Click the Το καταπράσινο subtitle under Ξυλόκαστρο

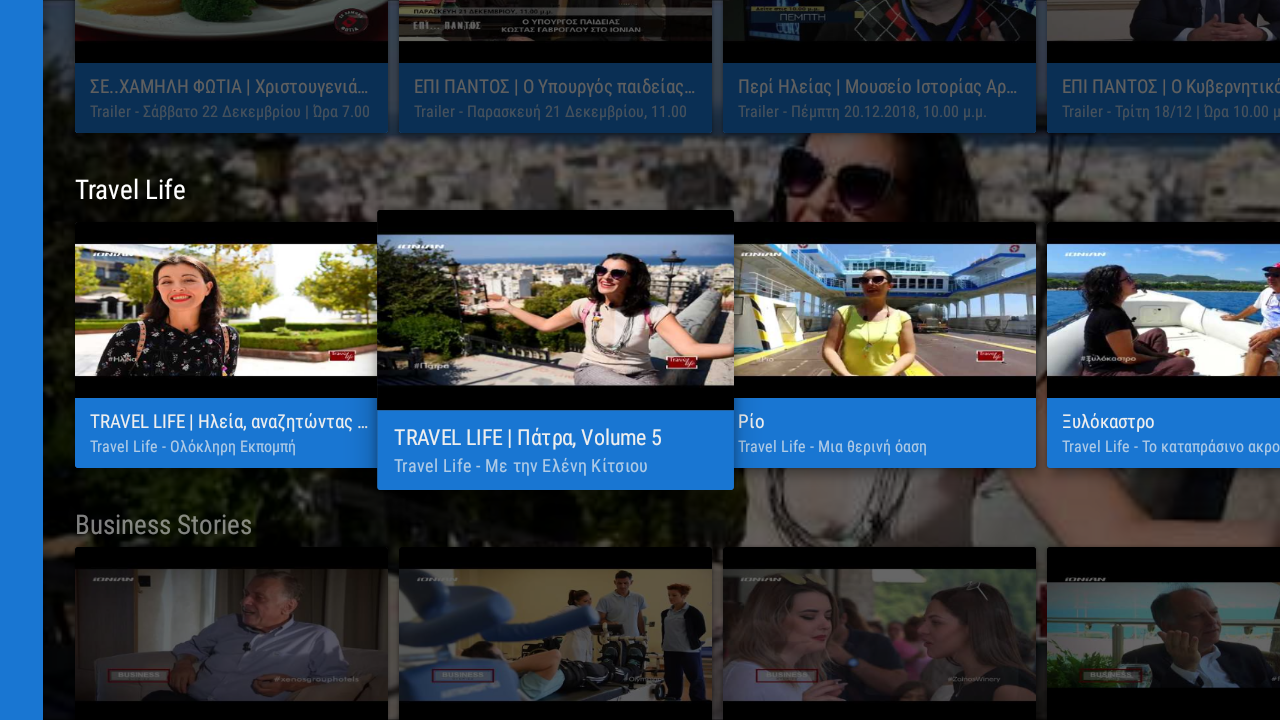pos(1171,446)
